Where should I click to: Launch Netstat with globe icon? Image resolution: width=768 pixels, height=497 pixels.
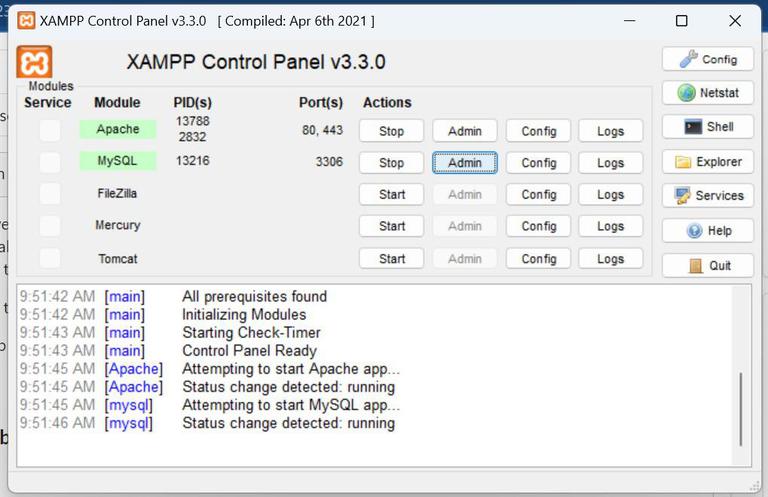(x=708, y=93)
